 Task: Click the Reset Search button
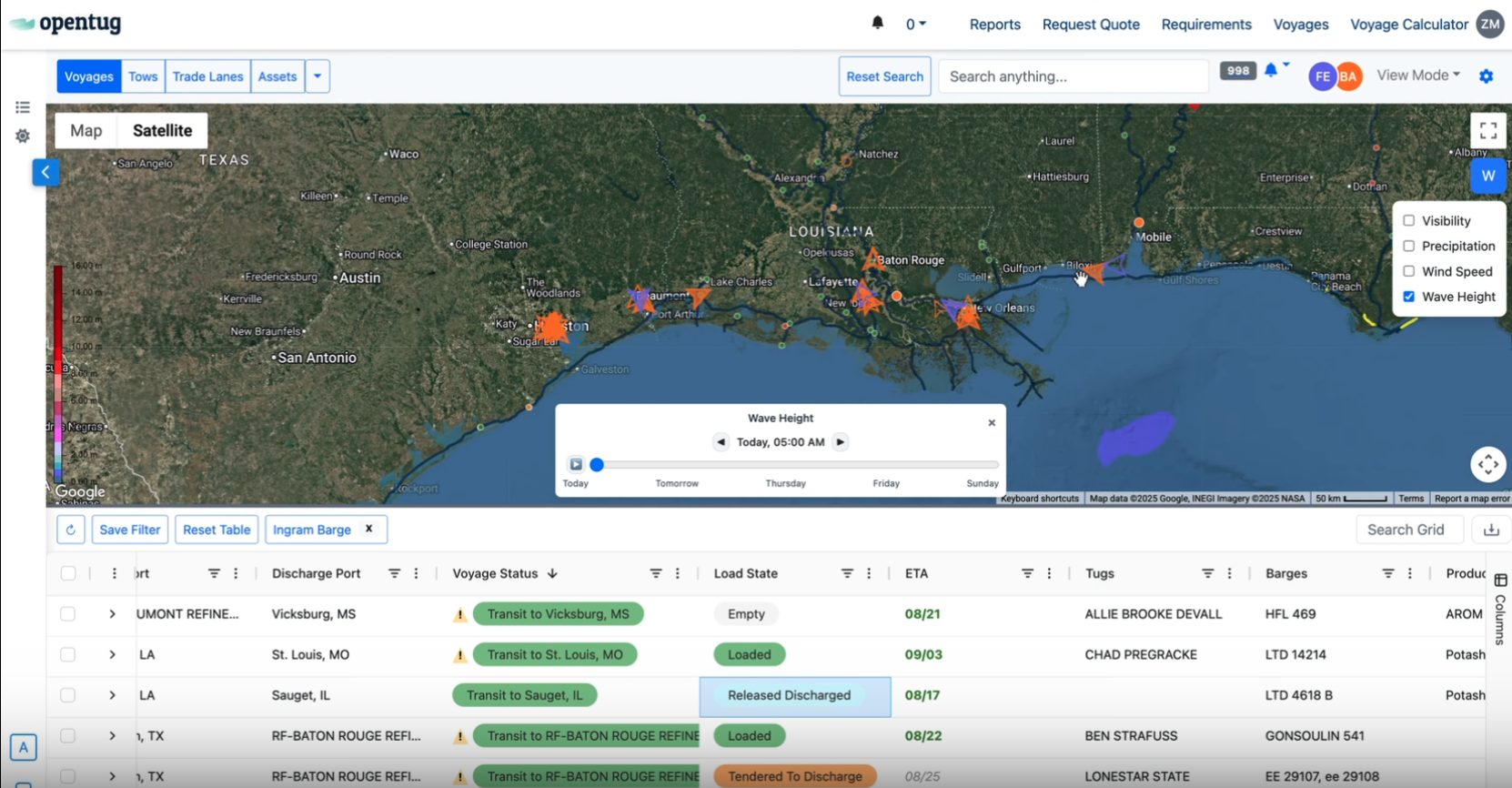(885, 76)
